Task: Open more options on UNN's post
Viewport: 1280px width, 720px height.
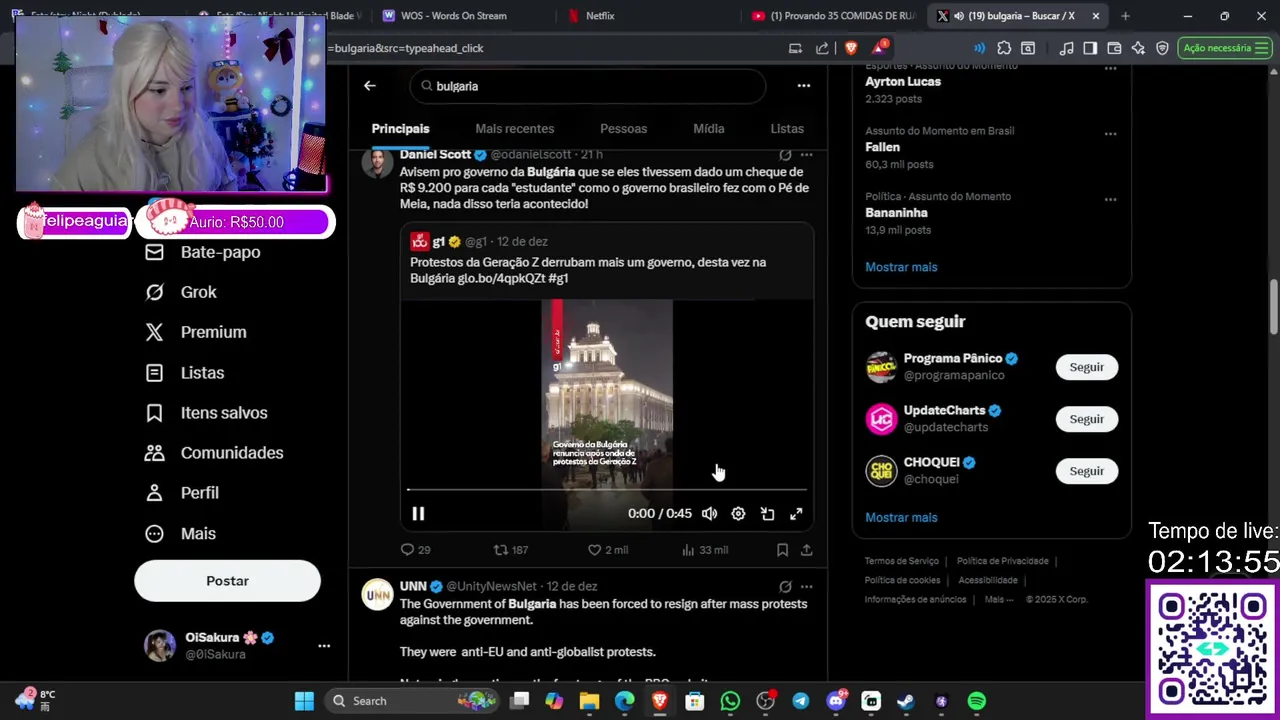Action: [x=806, y=587]
